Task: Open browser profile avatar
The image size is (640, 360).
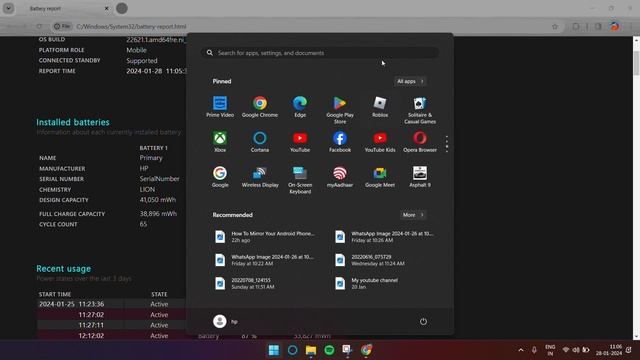Action: (x=614, y=26)
